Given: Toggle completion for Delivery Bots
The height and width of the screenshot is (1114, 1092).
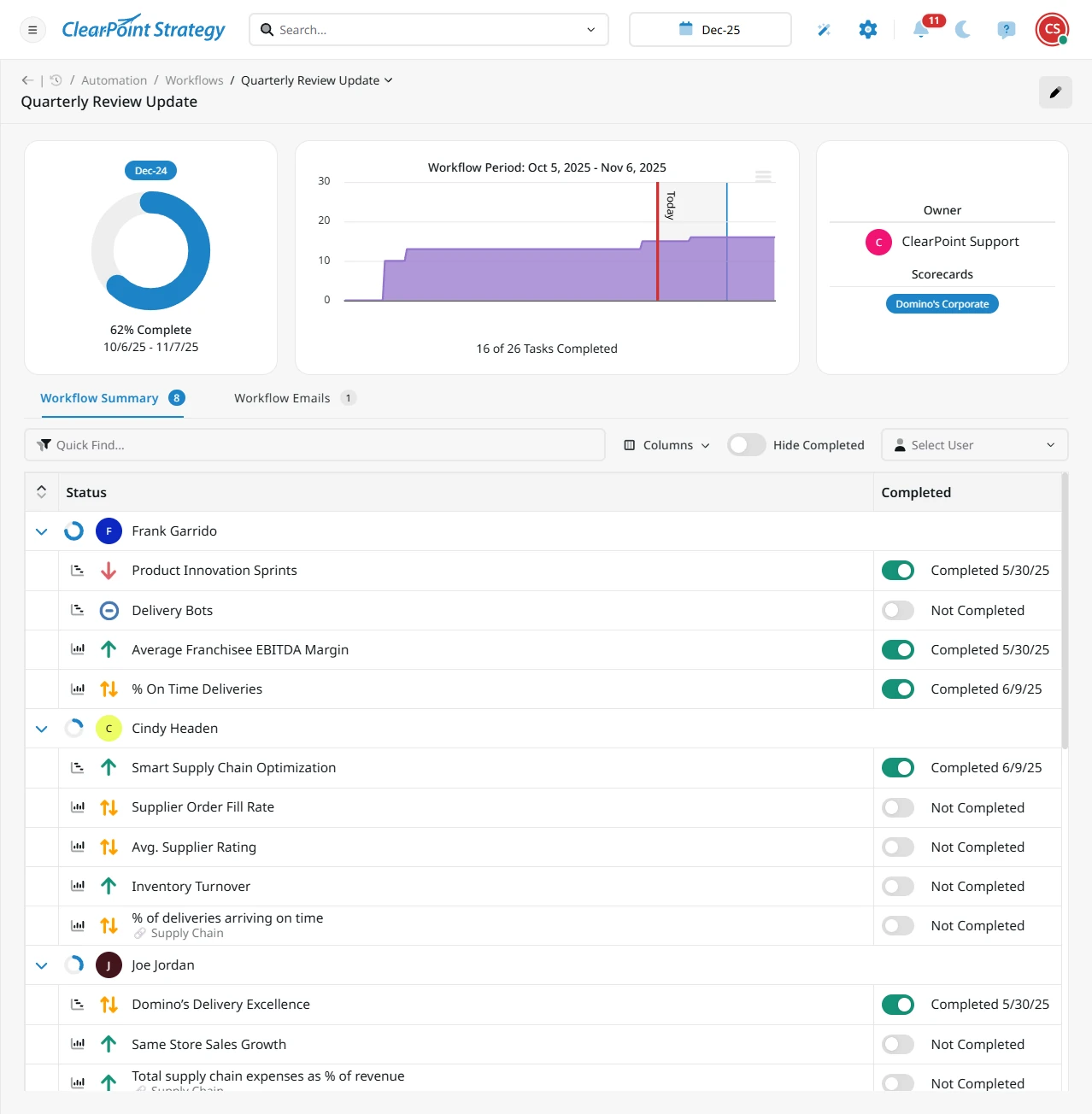Looking at the screenshot, I should pyautogui.click(x=898, y=611).
